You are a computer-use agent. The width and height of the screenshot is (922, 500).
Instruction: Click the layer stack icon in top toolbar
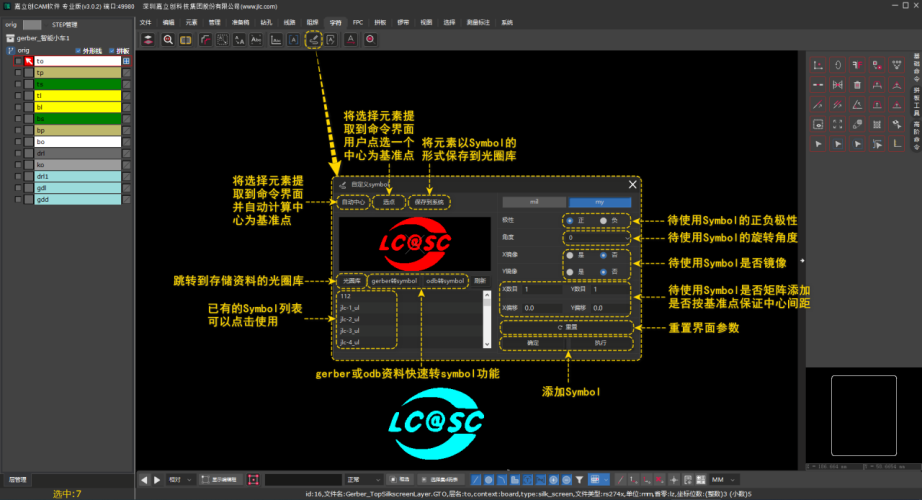(x=148, y=39)
